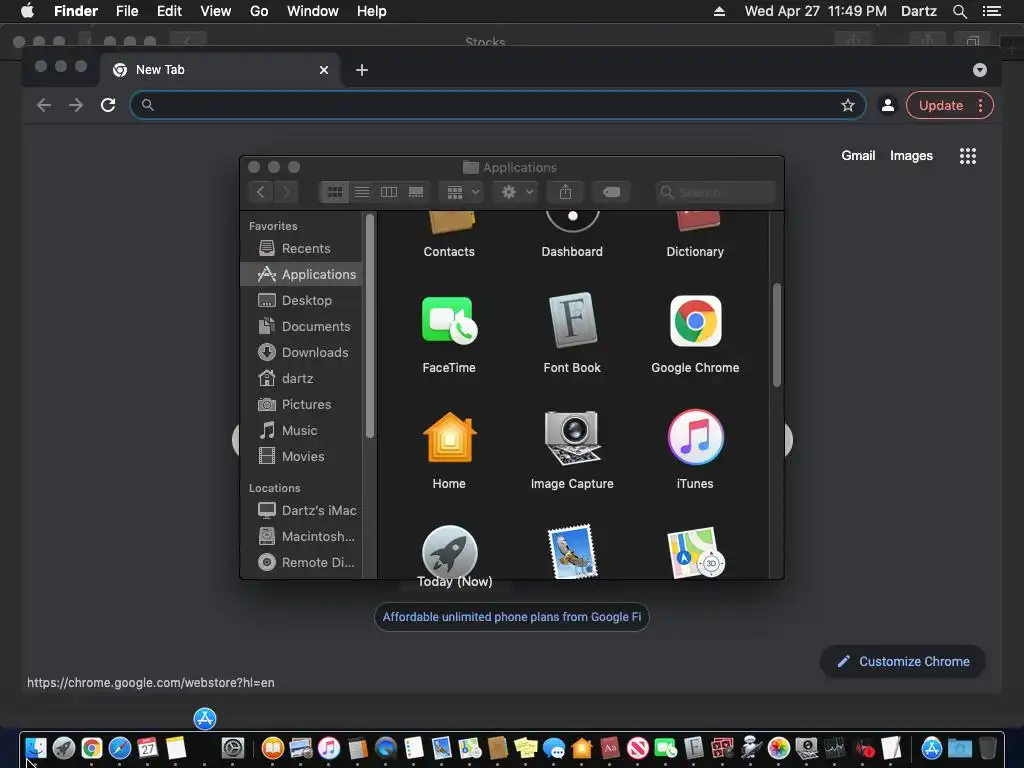This screenshot has height=768, width=1024.
Task: Select Recents in the Finder sidebar
Action: click(301, 248)
